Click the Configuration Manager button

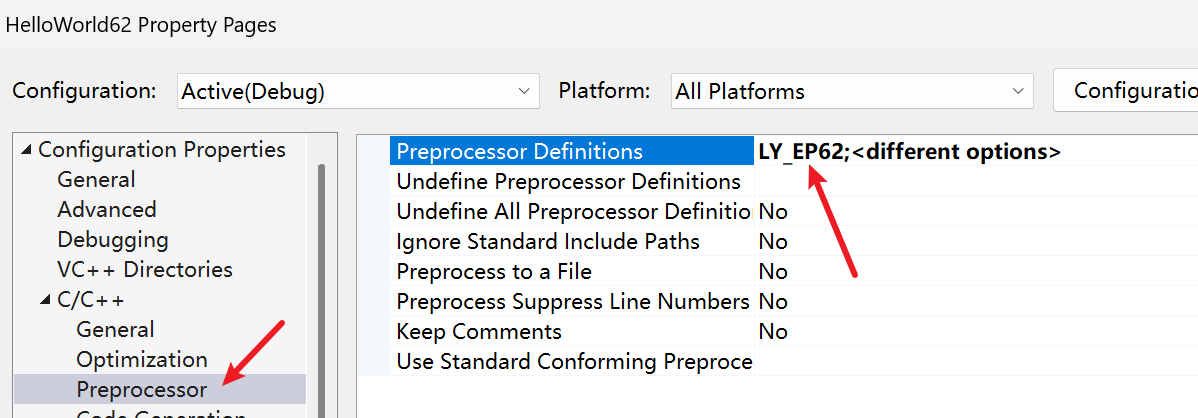[1130, 91]
